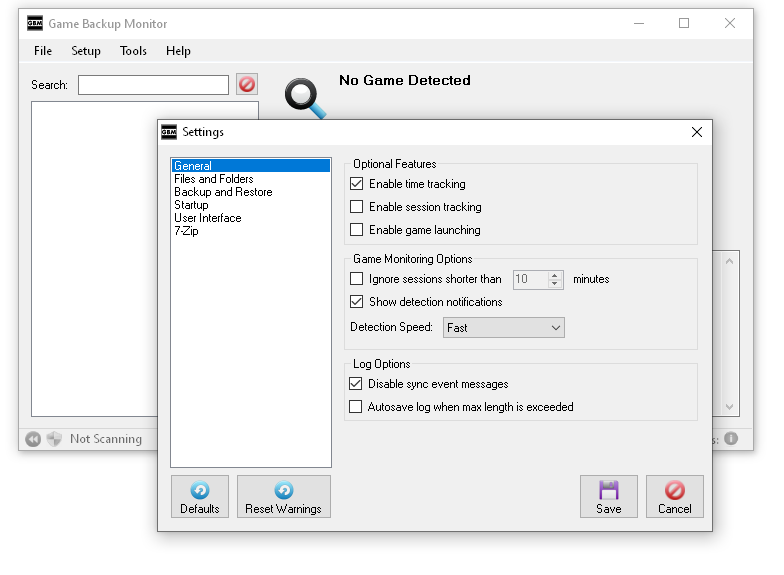Click the minutes number field
This screenshot has width=784, height=575.
click(530, 280)
